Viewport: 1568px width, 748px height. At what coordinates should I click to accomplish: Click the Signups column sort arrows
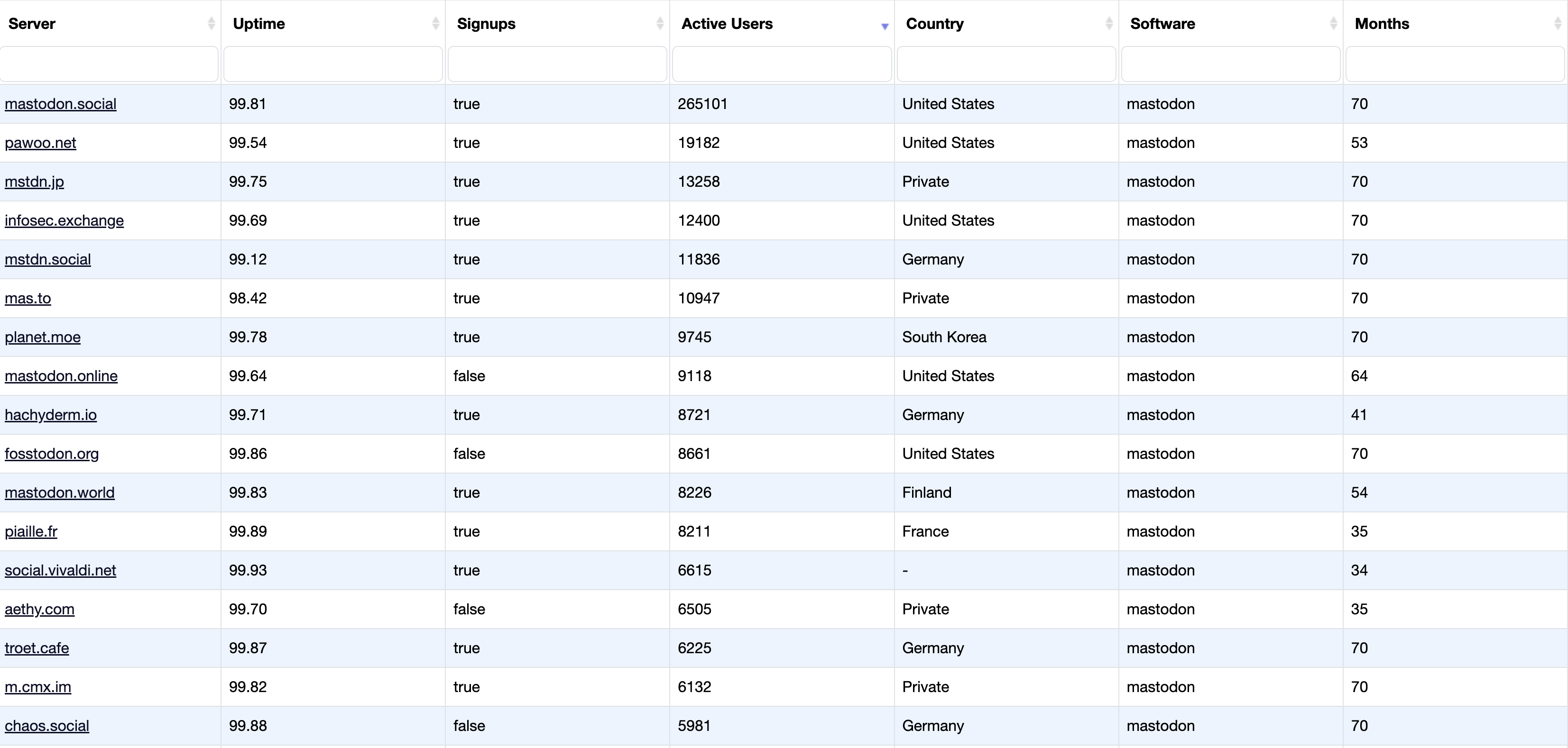[660, 24]
